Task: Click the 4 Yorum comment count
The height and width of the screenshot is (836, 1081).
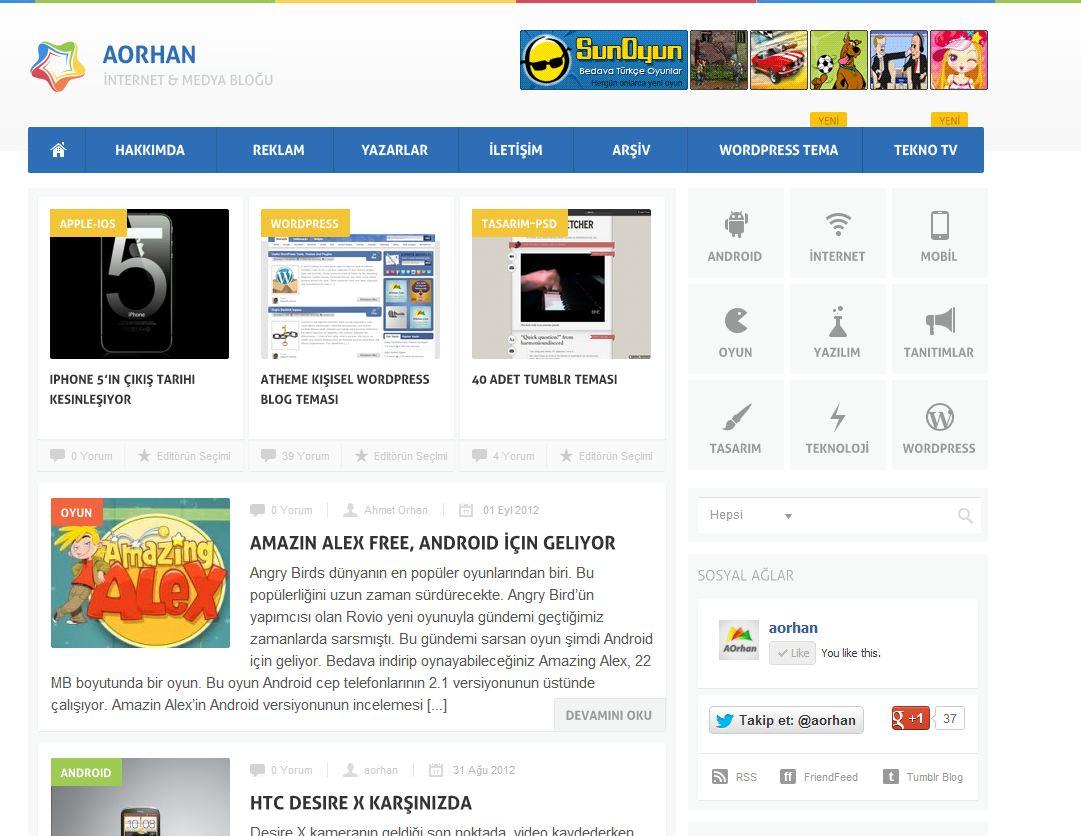Action: (x=514, y=456)
